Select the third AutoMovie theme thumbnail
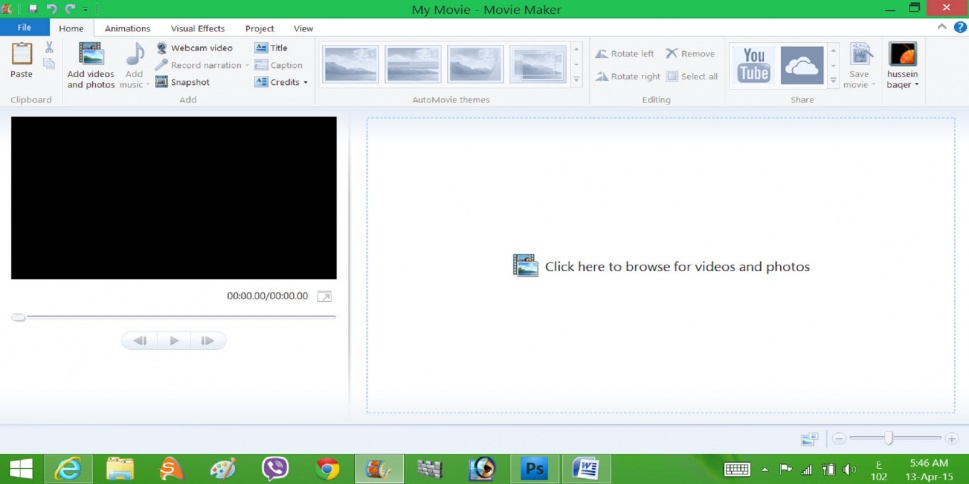This screenshot has height=484, width=969. 475,64
